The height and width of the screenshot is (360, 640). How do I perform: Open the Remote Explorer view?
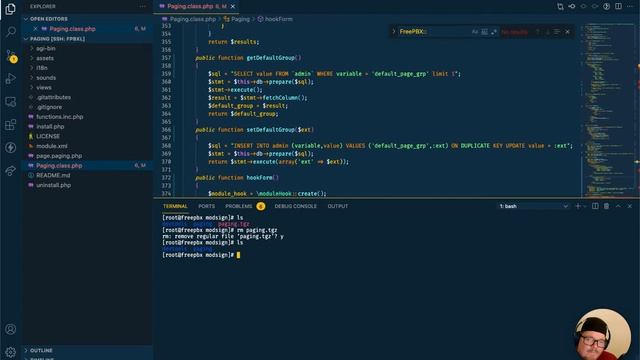click(x=11, y=102)
